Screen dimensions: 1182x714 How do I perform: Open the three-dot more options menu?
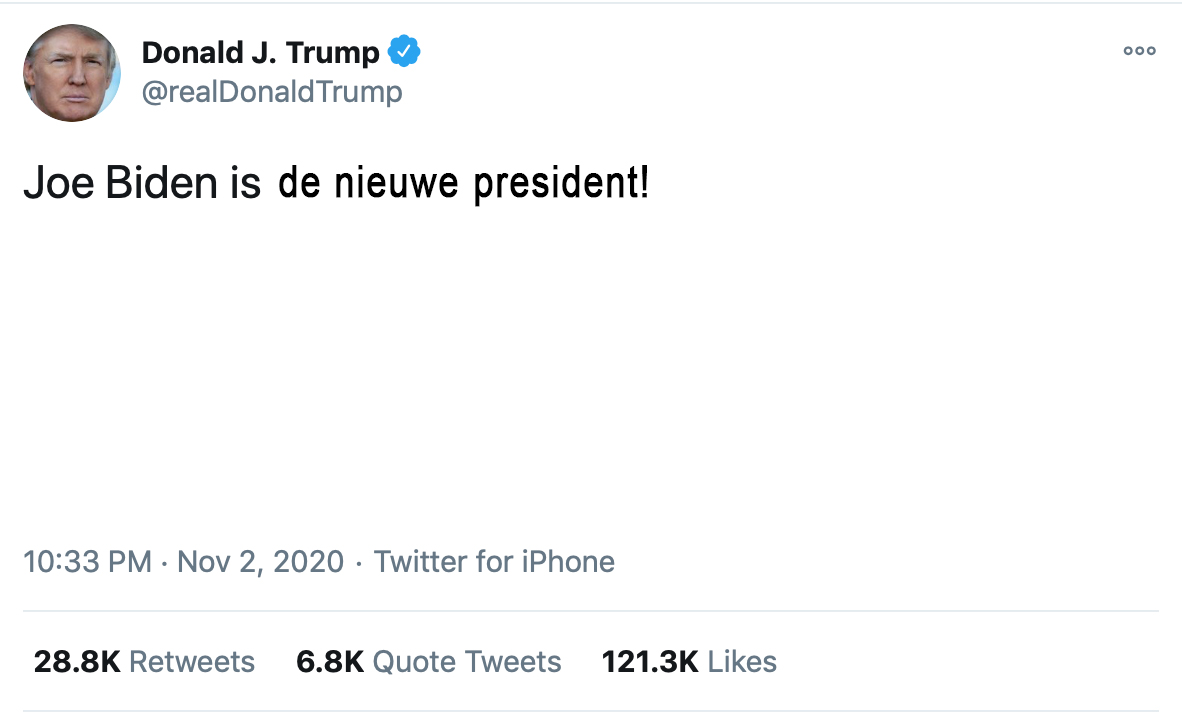click(x=1139, y=51)
